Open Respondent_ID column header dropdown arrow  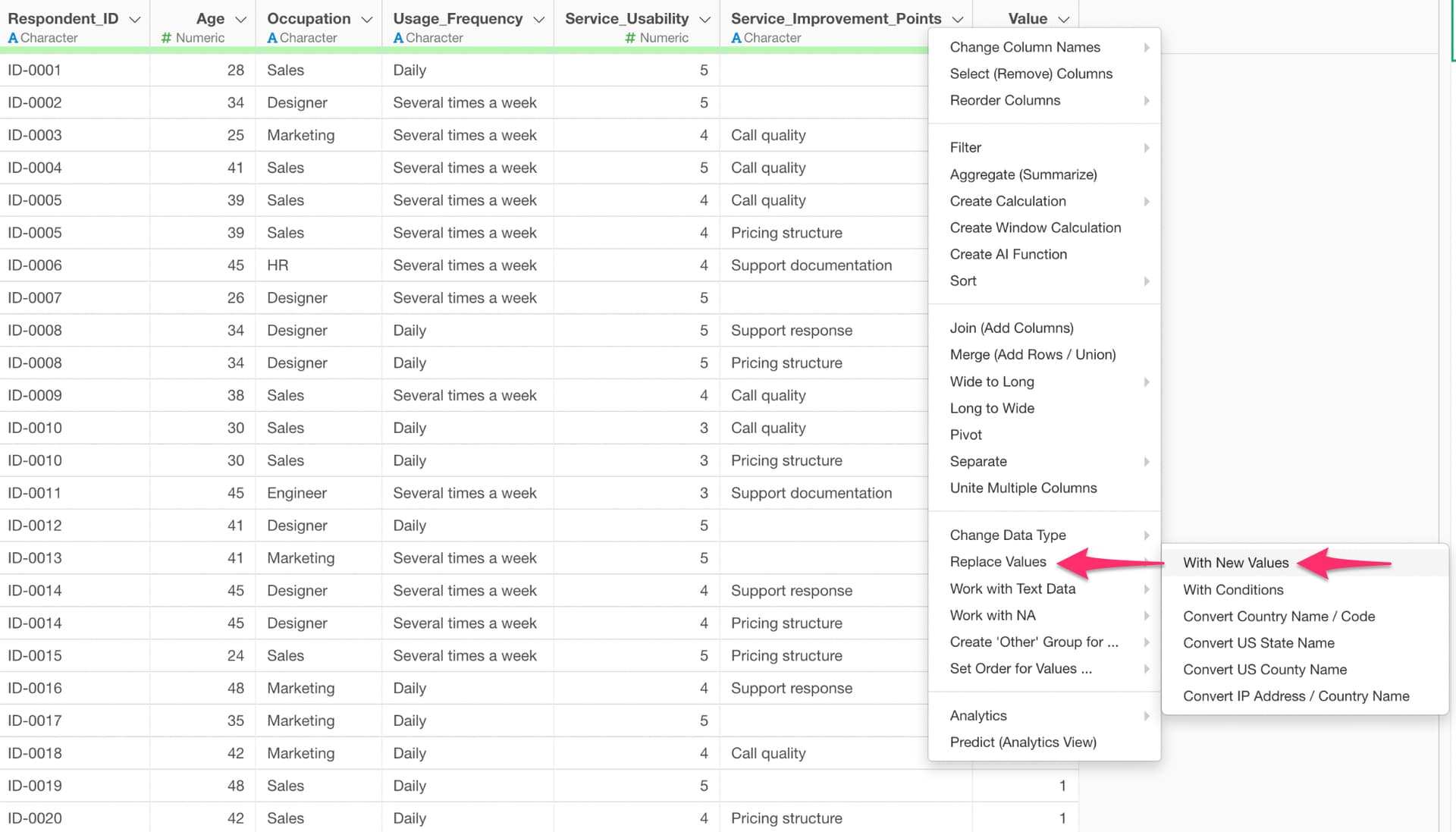135,19
